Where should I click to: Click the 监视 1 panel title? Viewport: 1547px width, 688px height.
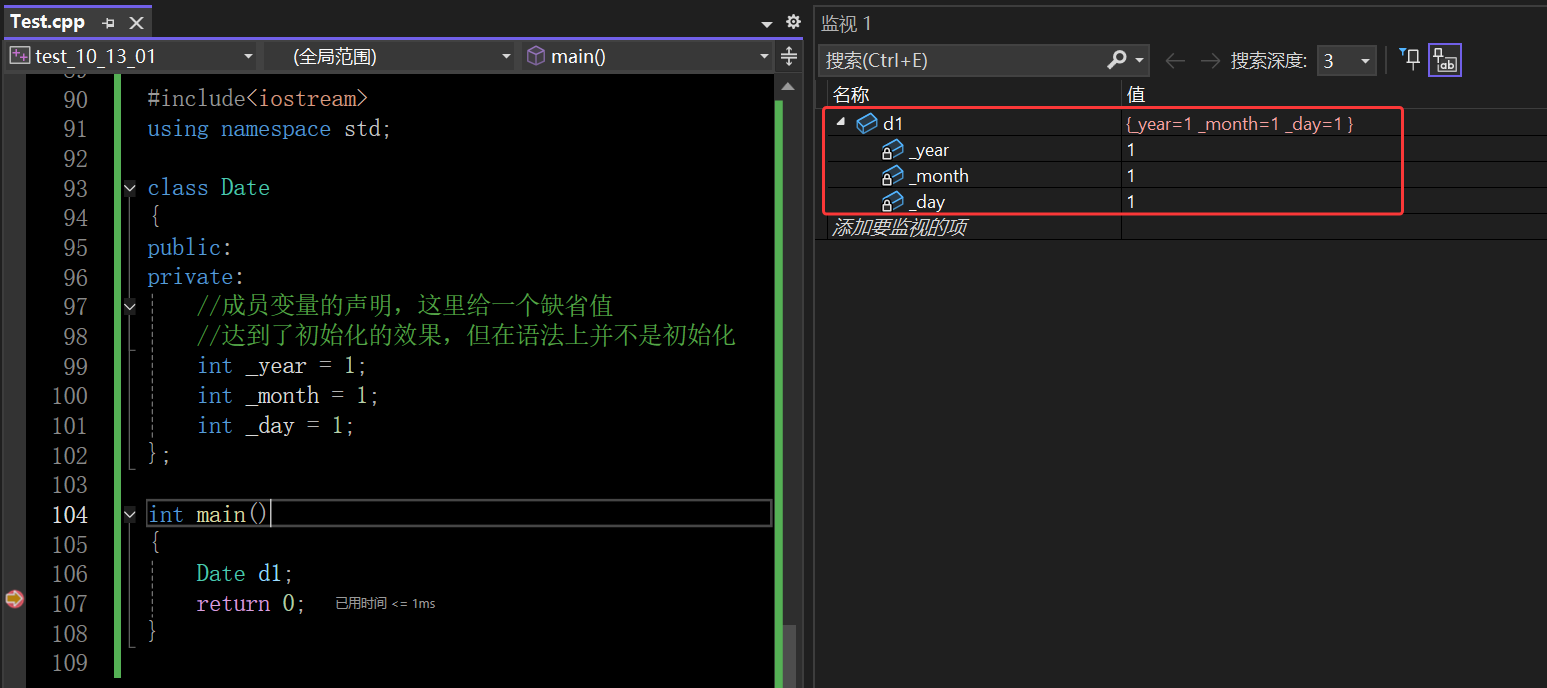coord(846,23)
